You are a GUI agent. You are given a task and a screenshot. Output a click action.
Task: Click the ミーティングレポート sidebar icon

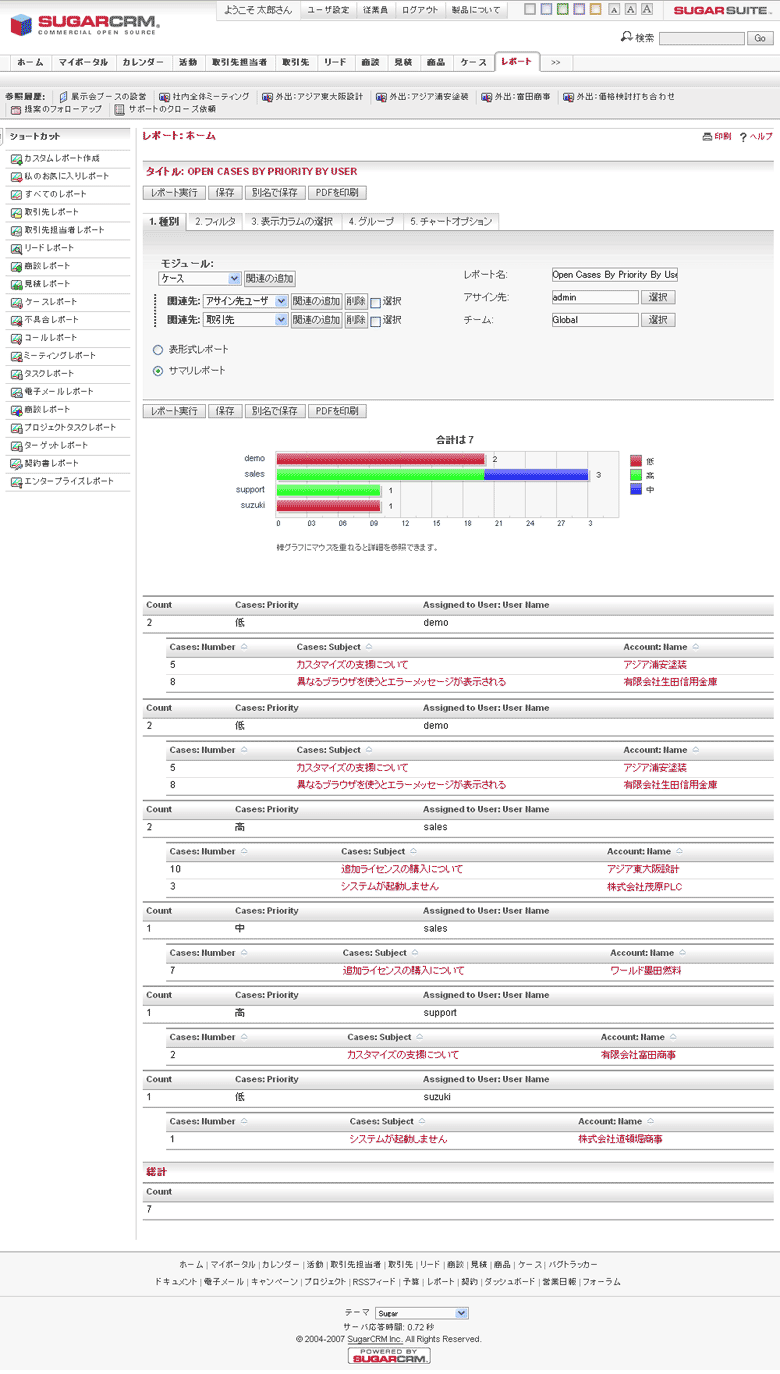(17, 356)
